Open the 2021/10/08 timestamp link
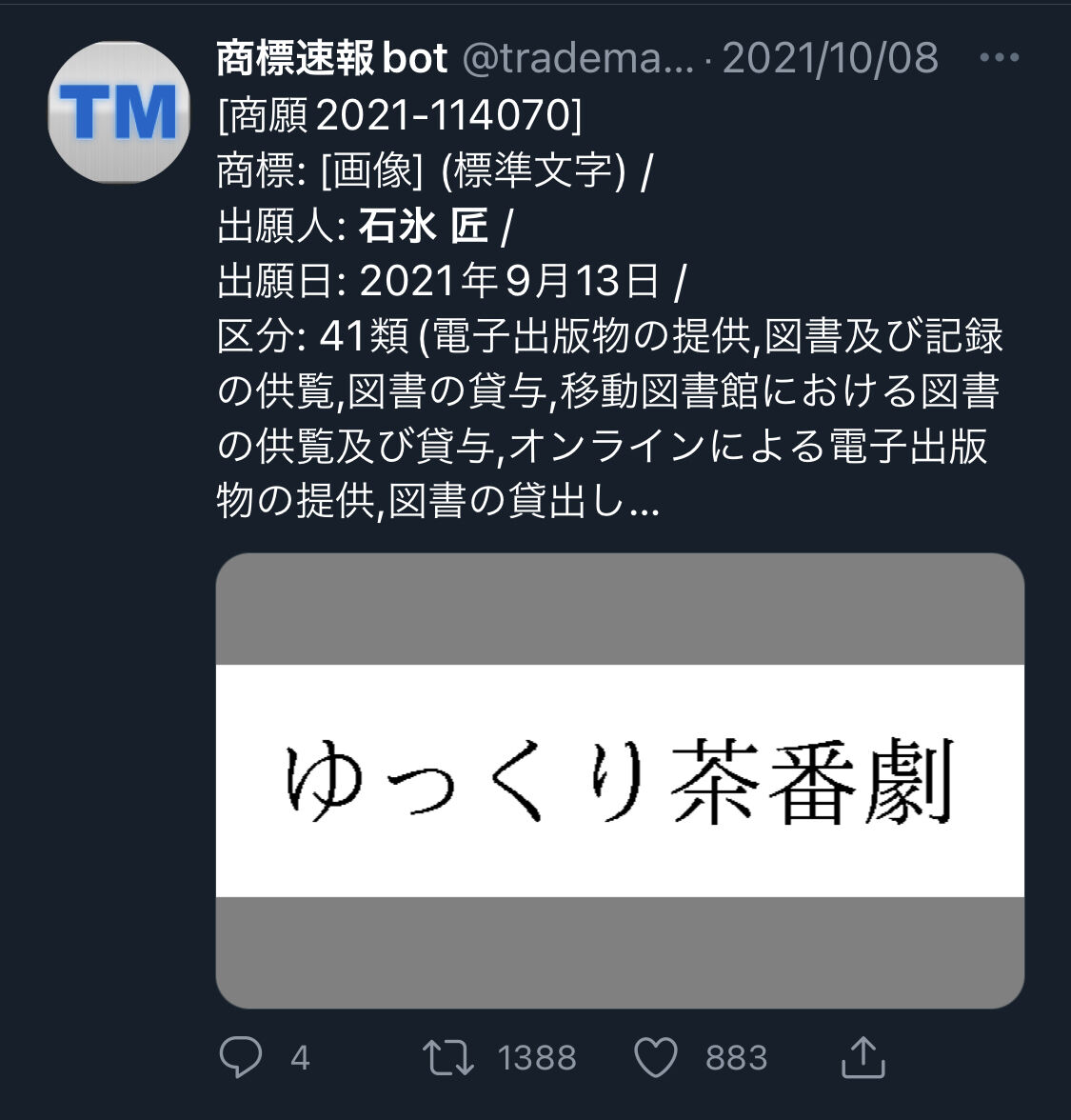This screenshot has width=1071, height=1120. point(830,58)
